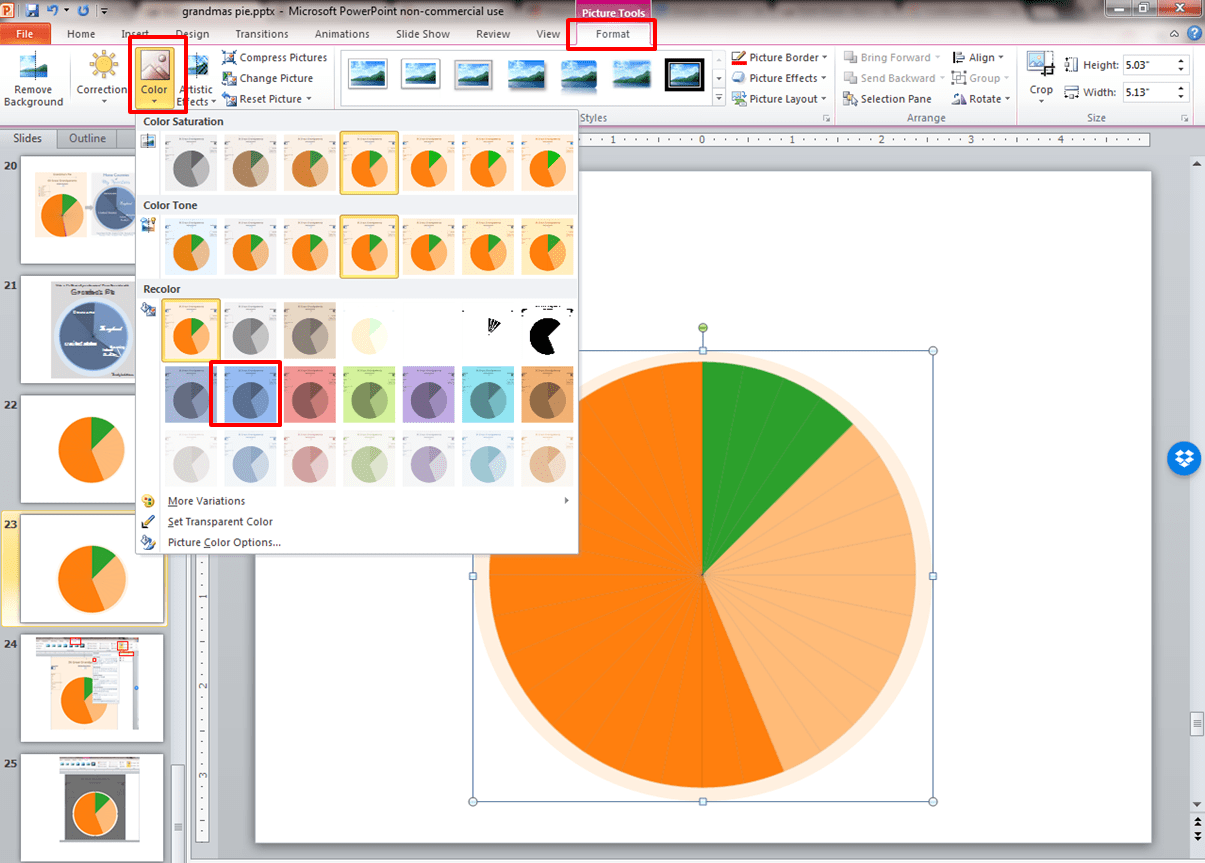Click Undo in quick access toolbar
This screenshot has height=863, width=1205.
53,10
